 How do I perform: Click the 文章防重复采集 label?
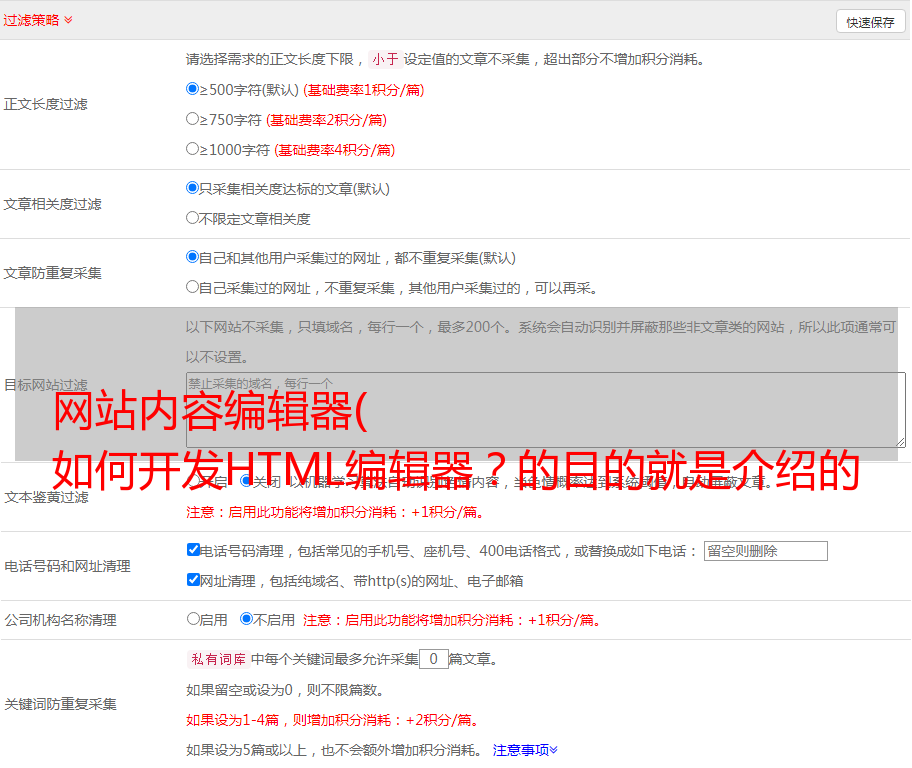point(52,273)
